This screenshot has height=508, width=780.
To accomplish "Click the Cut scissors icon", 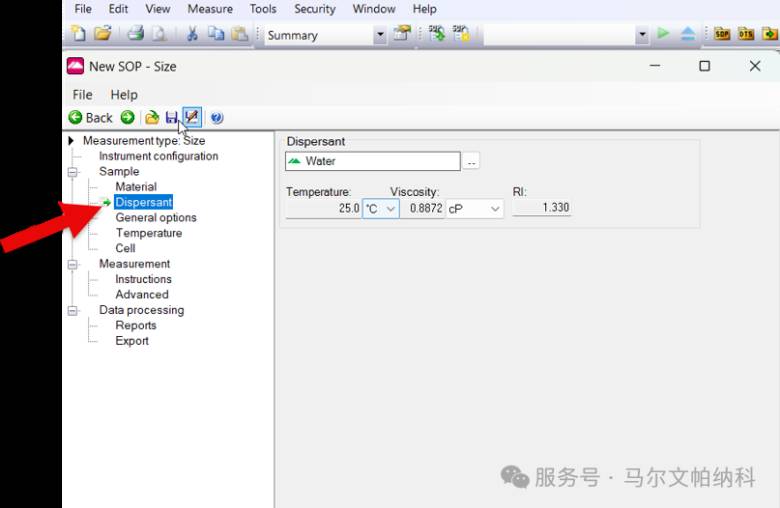I will point(192,34).
